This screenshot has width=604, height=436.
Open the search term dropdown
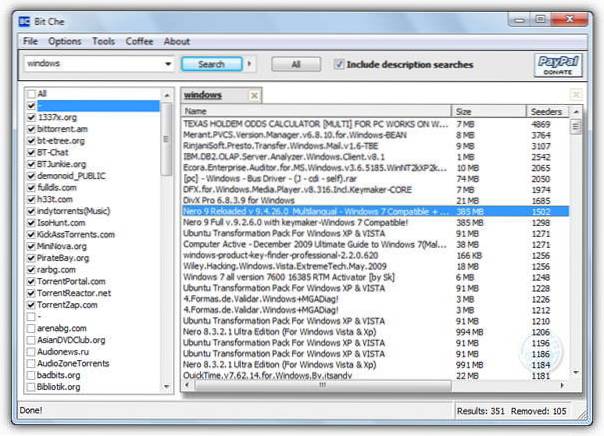click(166, 64)
